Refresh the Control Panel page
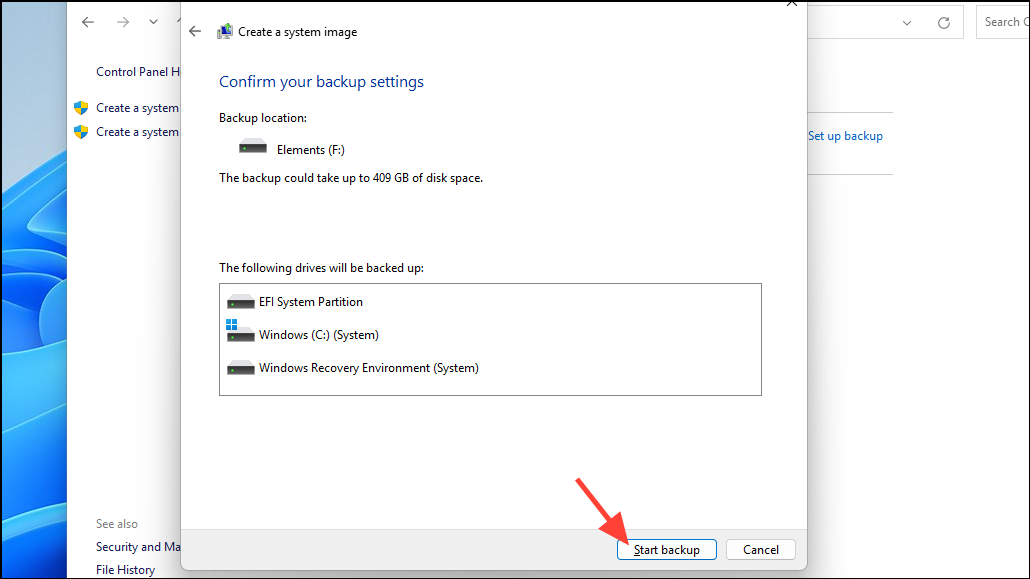 tap(943, 21)
